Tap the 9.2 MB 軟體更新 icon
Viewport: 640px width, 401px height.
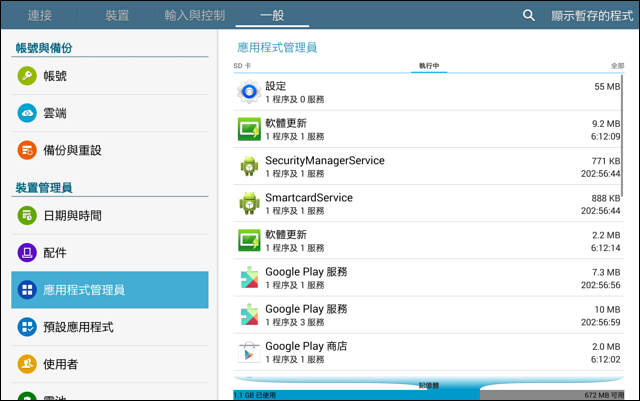click(249, 129)
